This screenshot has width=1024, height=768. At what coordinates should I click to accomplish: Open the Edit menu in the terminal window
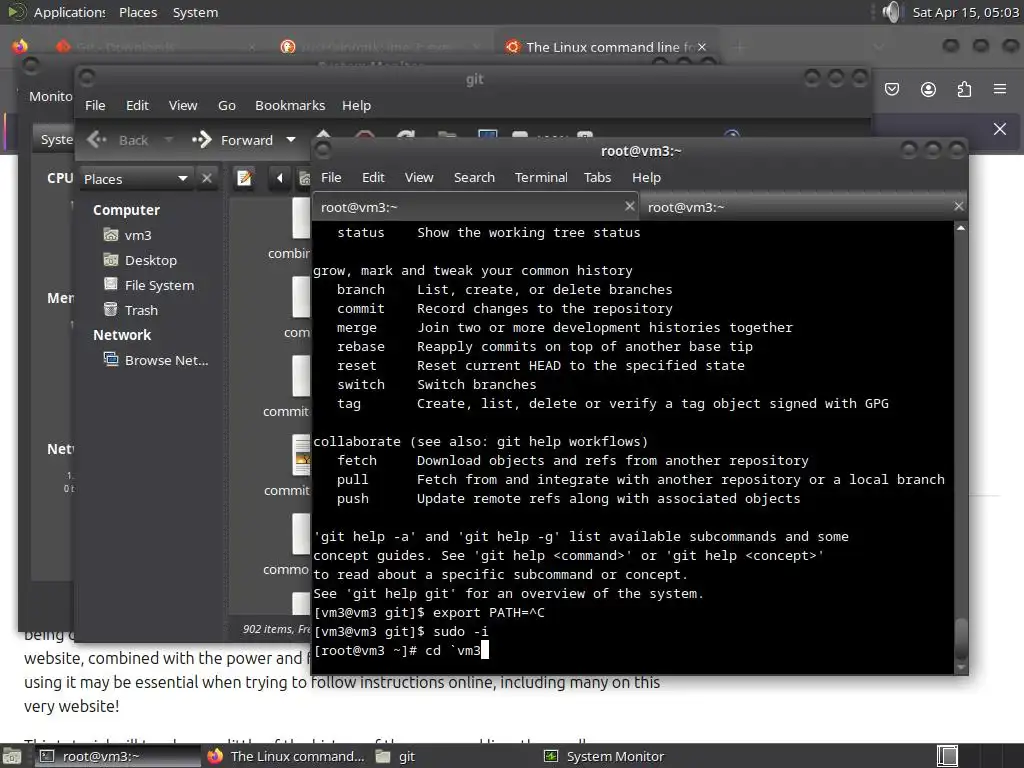point(373,178)
